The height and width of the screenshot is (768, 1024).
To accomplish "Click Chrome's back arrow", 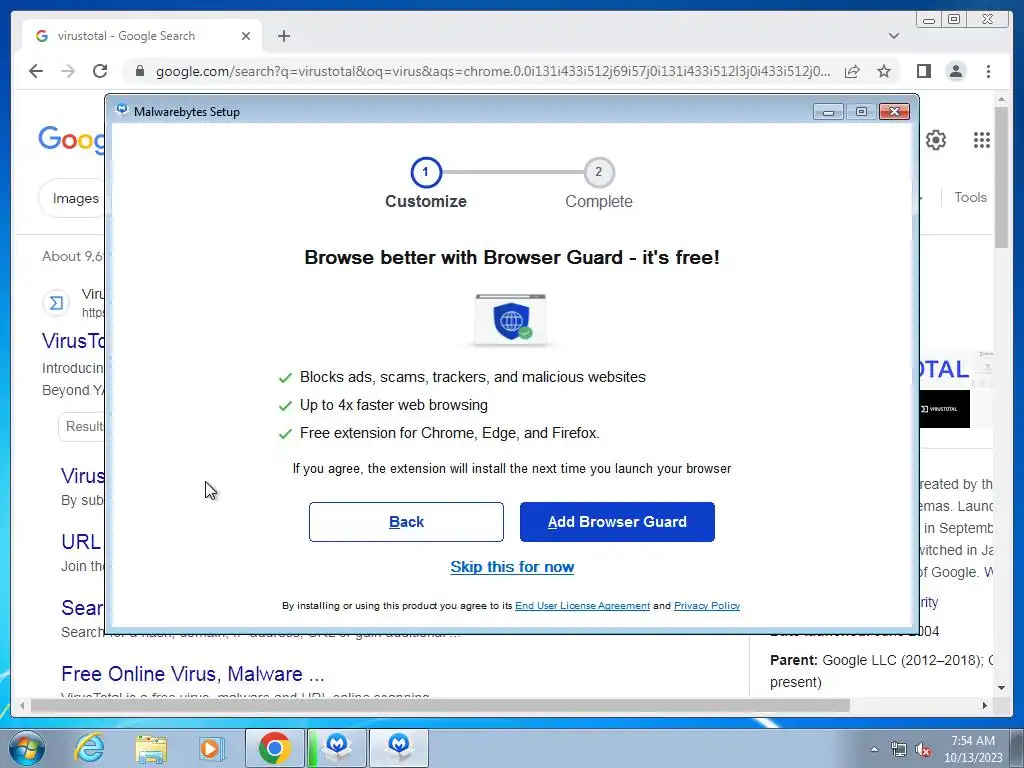I will 36,71.
